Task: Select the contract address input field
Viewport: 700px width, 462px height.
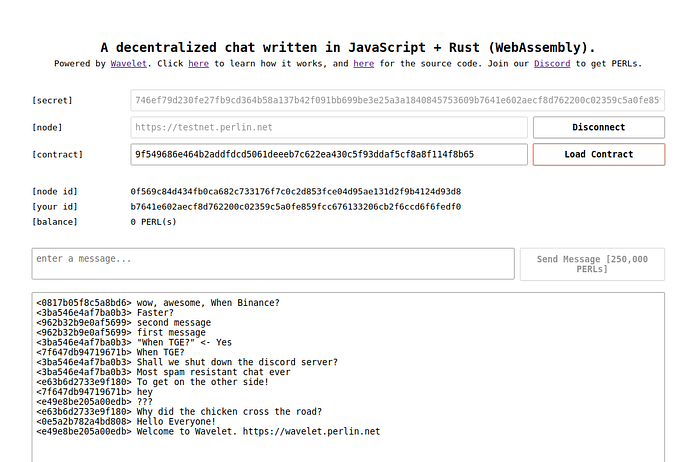Action: coord(328,155)
